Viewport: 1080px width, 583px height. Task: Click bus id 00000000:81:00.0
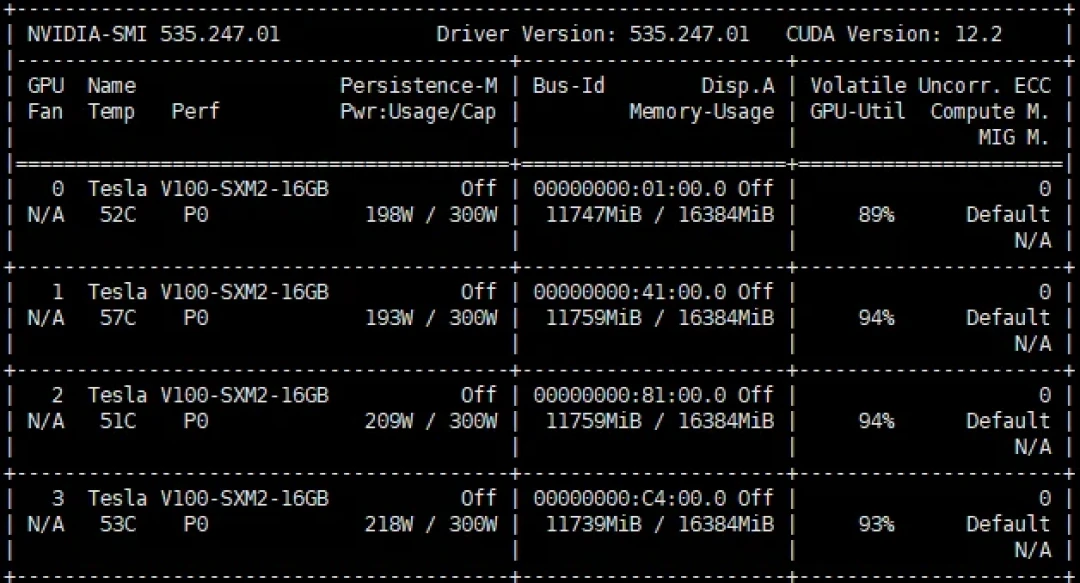coord(630,396)
